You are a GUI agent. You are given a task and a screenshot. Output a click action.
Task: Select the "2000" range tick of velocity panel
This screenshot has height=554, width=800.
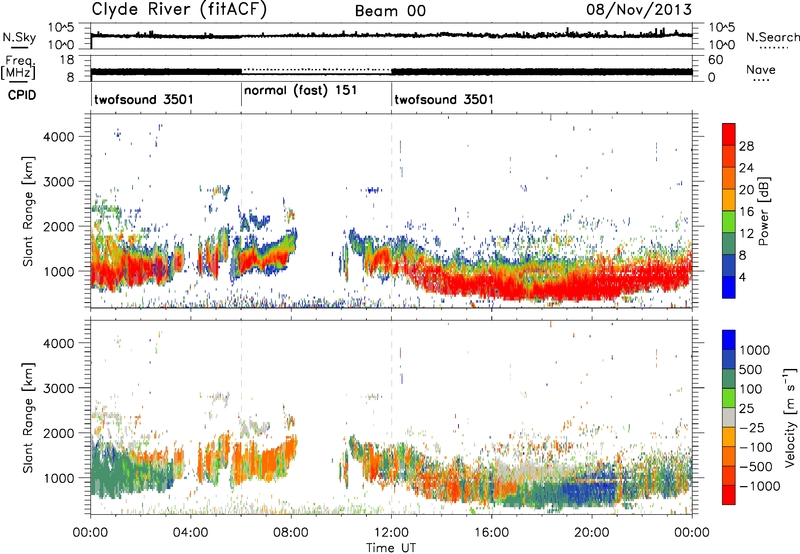tap(58, 433)
